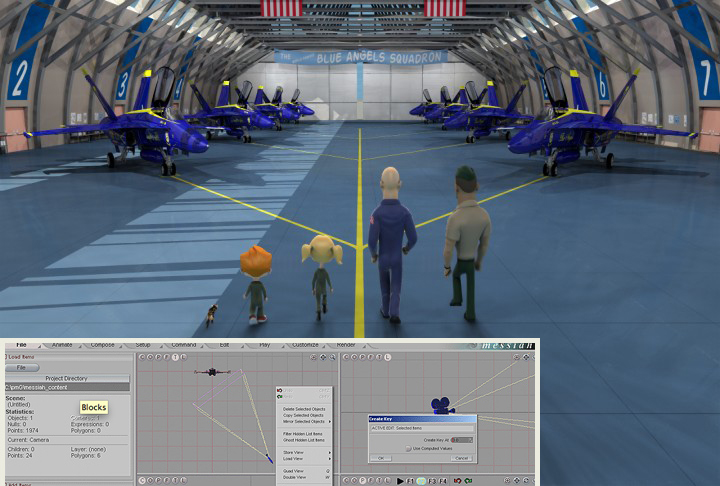
Task: Switch upper-left viewport to Perspective (P)
Action: point(158,357)
